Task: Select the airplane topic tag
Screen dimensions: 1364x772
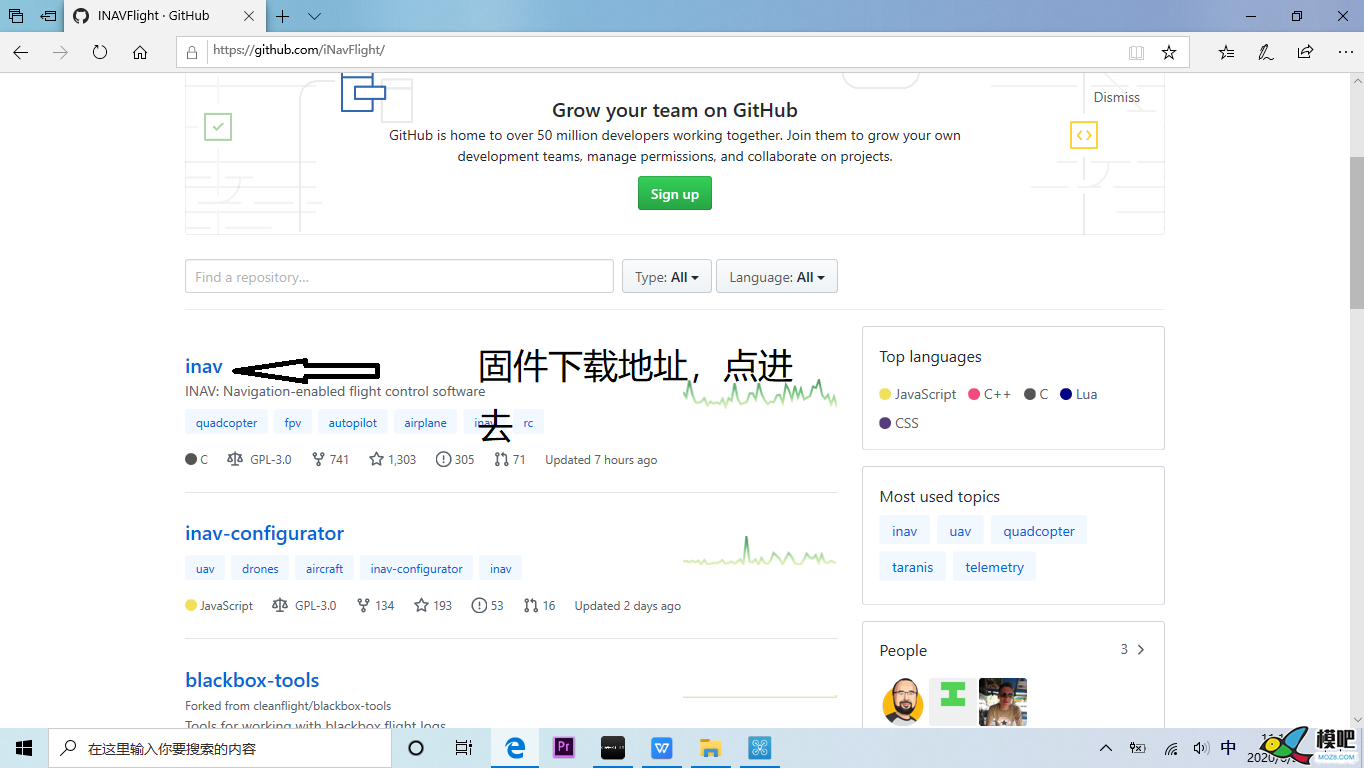Action: pyautogui.click(x=425, y=423)
